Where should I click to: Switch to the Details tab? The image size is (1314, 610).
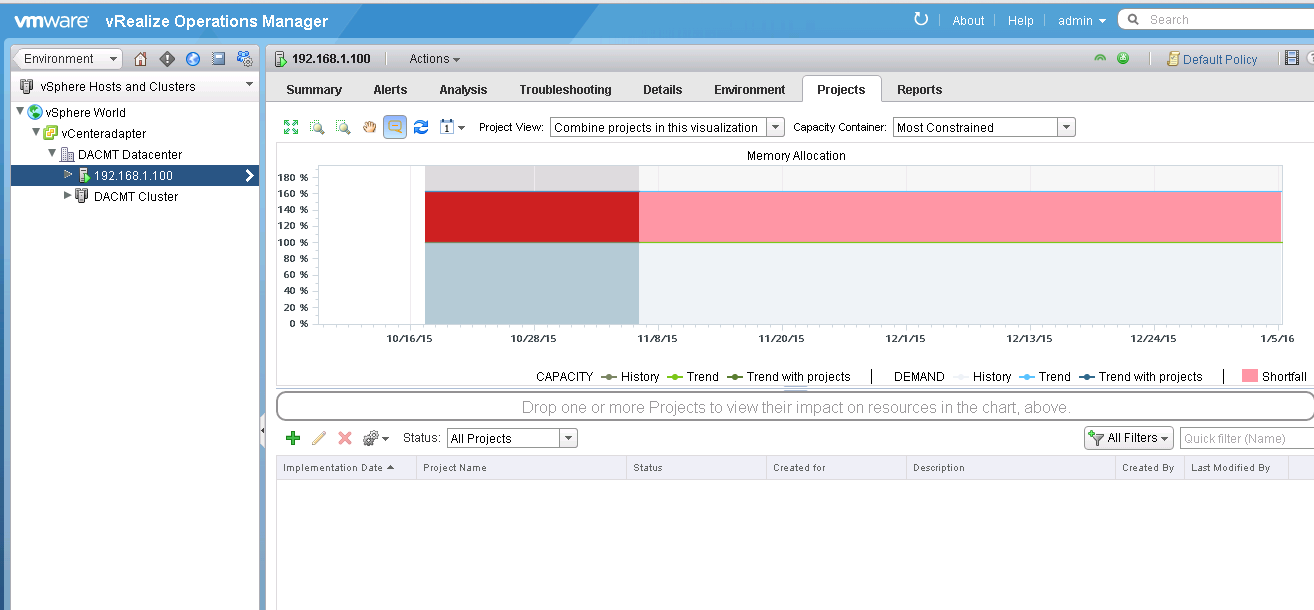662,89
